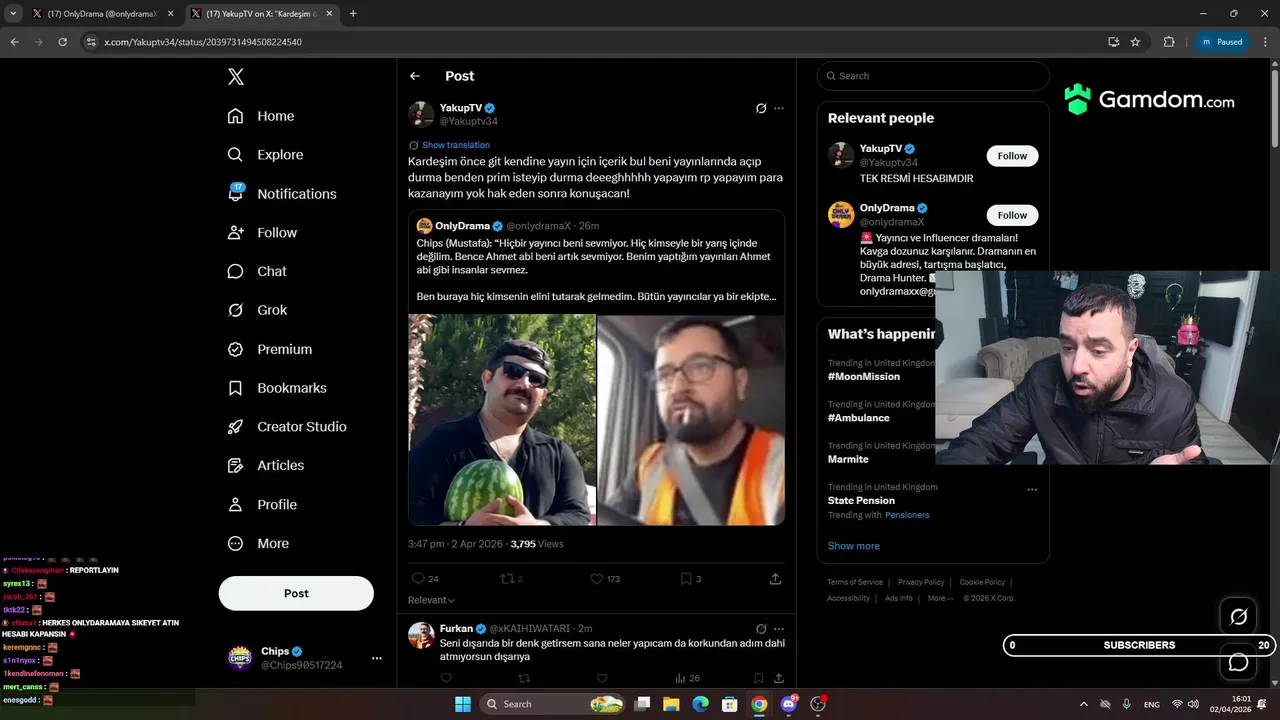Open more options on YakupTV post
Screen dimensions: 1280x720
pyautogui.click(x=779, y=108)
